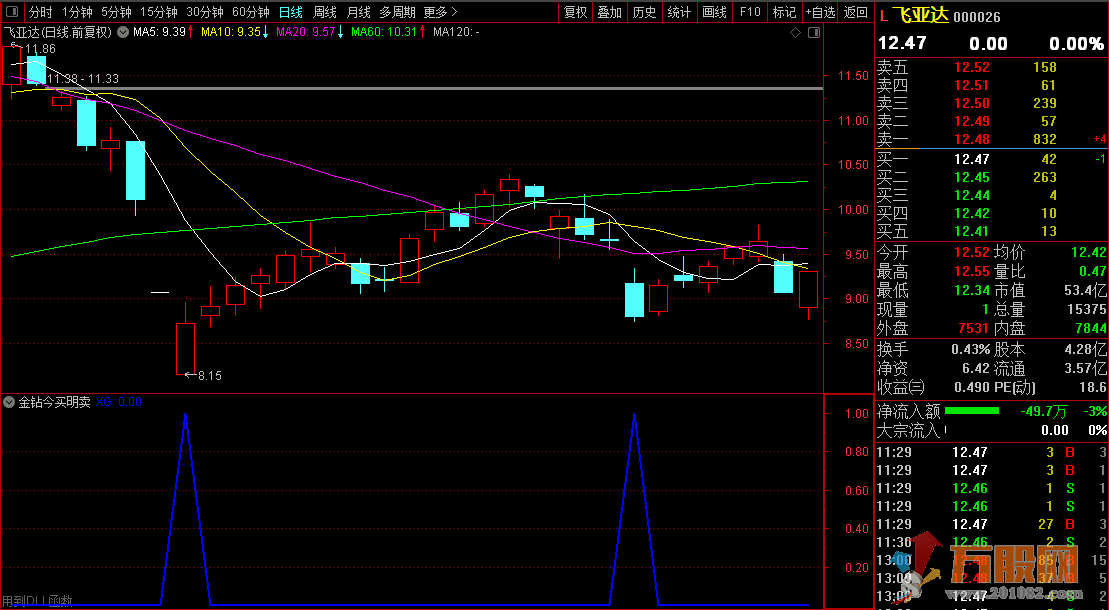Click the 11.86 high price marker
This screenshot has width=1109, height=610.
tap(40, 49)
